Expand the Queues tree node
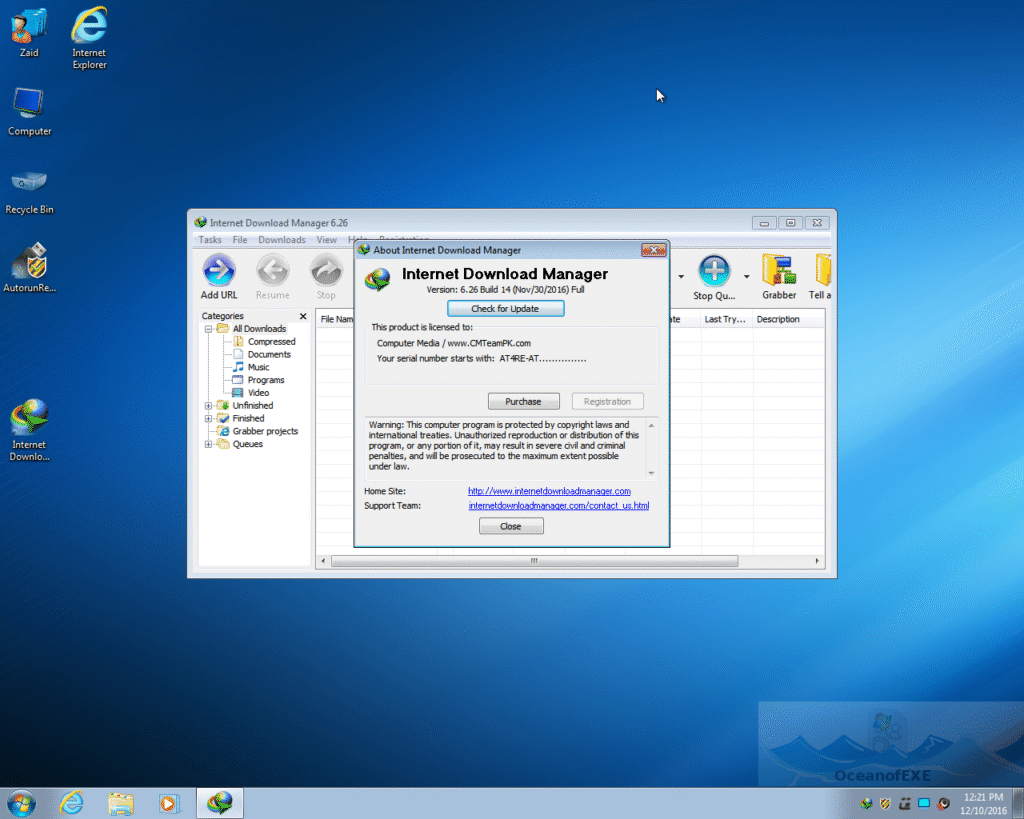 pyautogui.click(x=208, y=444)
